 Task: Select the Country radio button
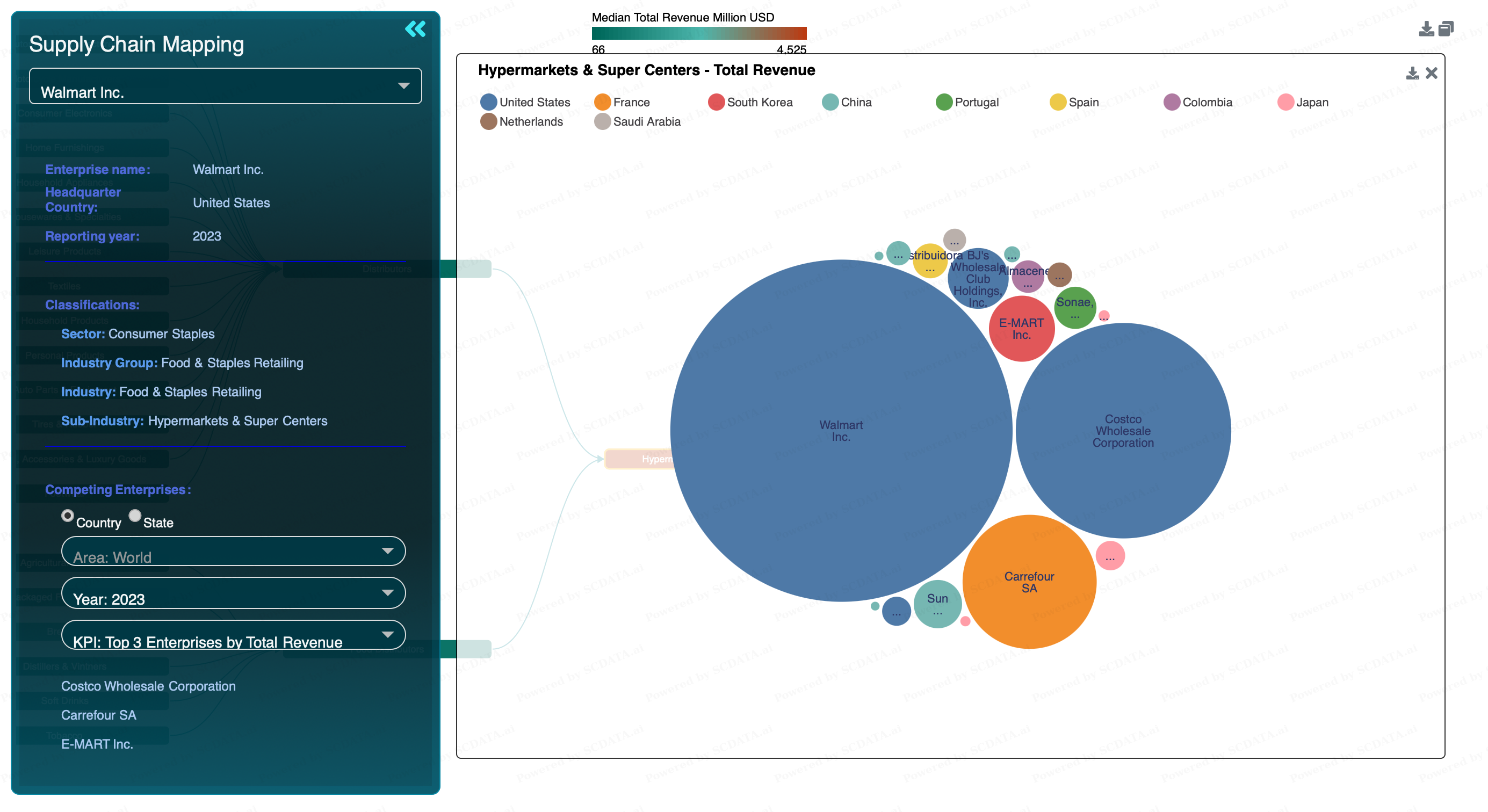(x=68, y=515)
